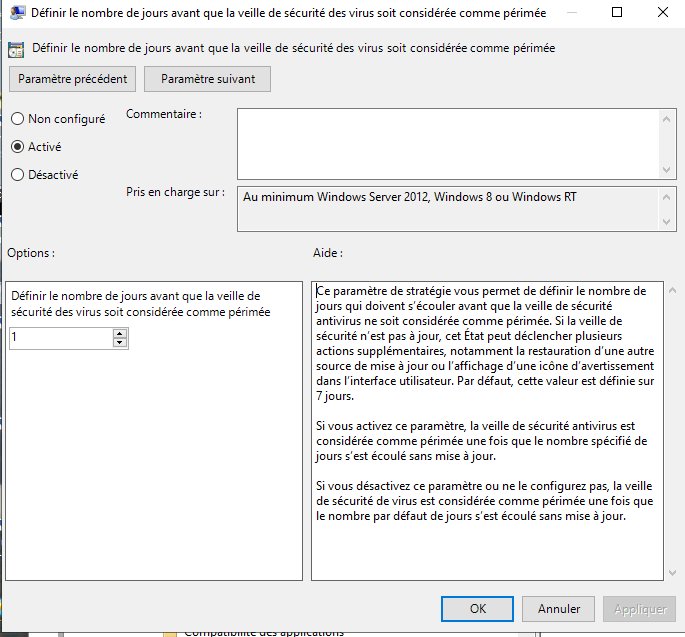685x637 pixels.
Task: Confirm with the OK button
Action: pyautogui.click(x=478, y=608)
